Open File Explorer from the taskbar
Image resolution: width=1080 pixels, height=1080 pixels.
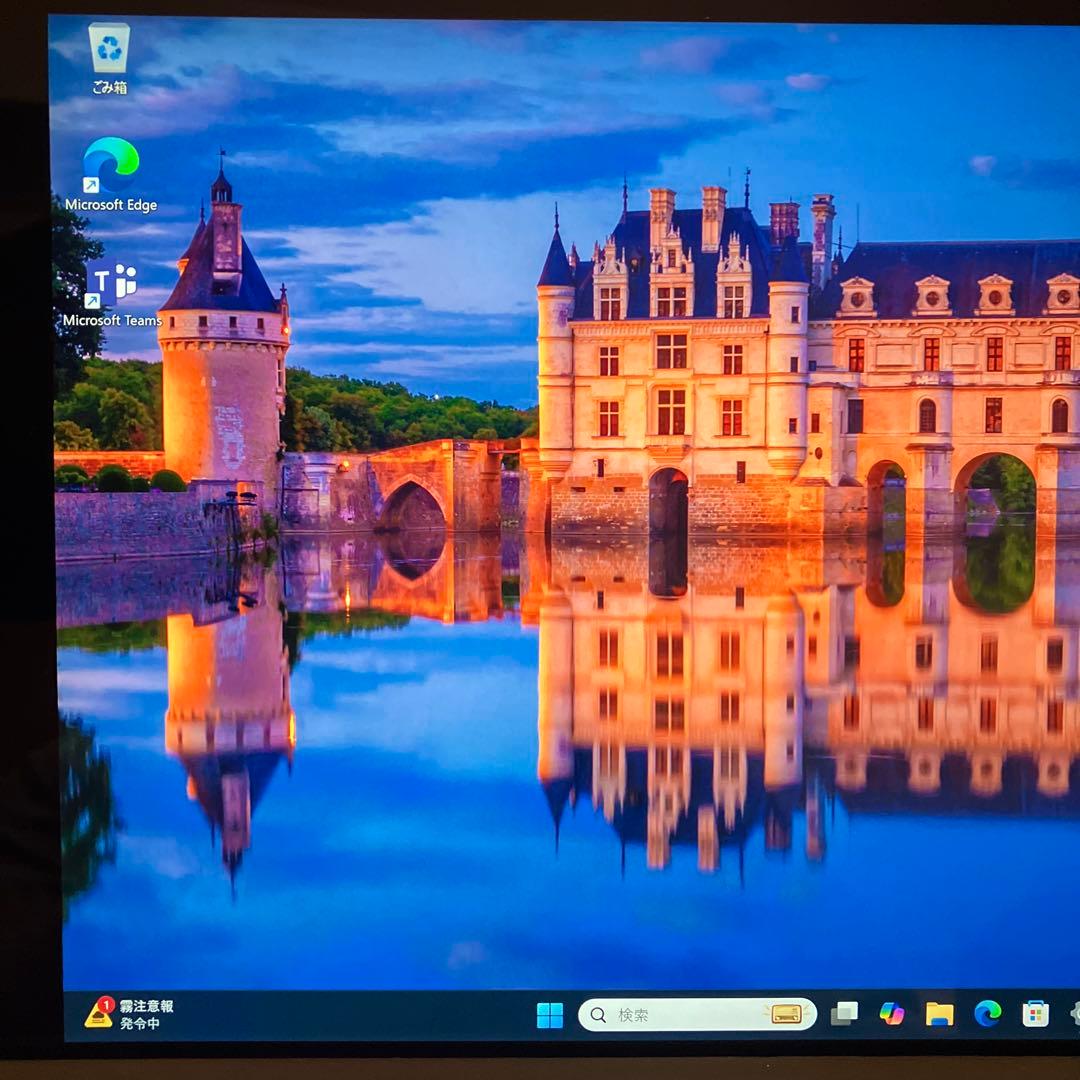pos(941,1015)
